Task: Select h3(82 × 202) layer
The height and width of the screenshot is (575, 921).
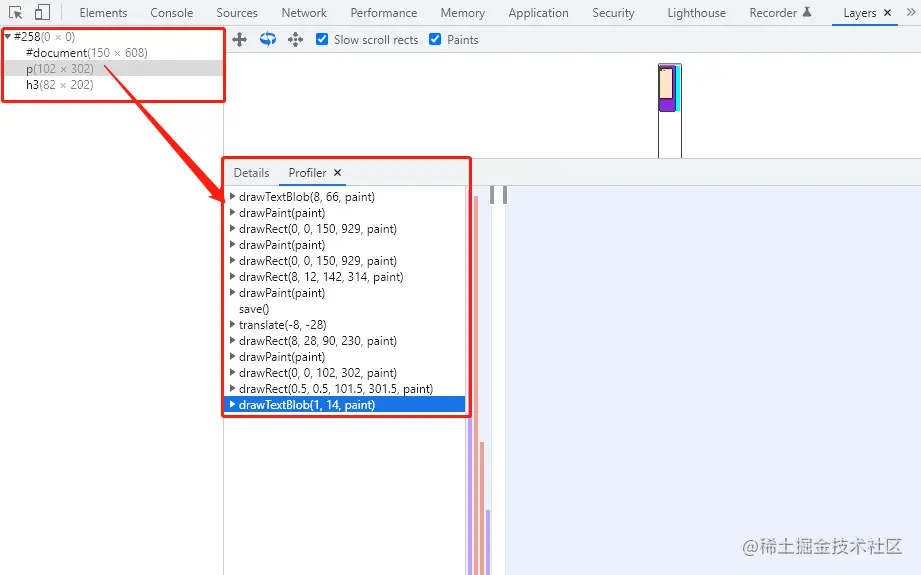Action: click(x=59, y=85)
